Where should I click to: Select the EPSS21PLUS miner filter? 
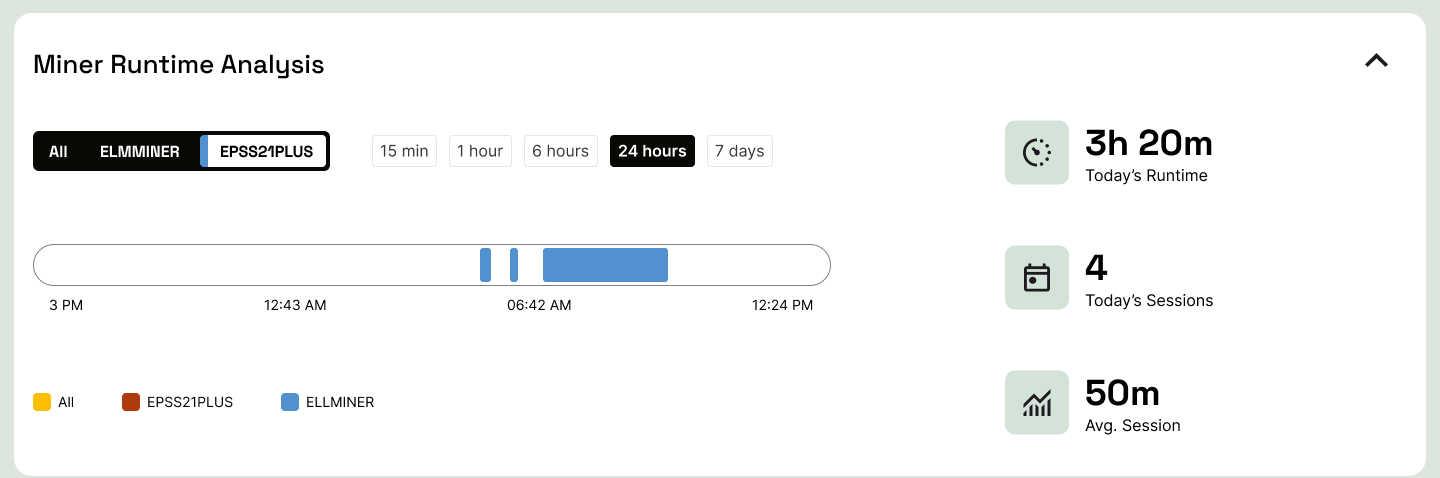(x=264, y=152)
